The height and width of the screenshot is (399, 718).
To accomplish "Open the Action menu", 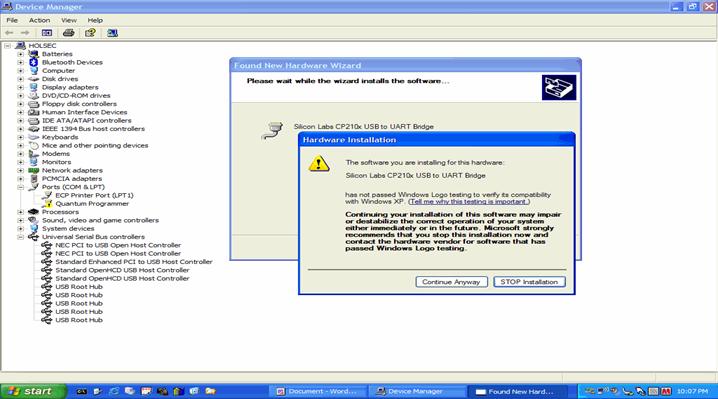I will pos(39,20).
